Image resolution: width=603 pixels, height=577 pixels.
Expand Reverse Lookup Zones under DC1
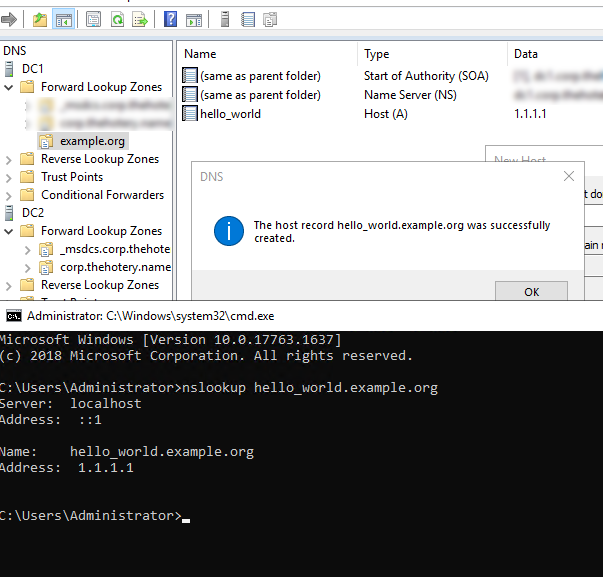click(9, 160)
